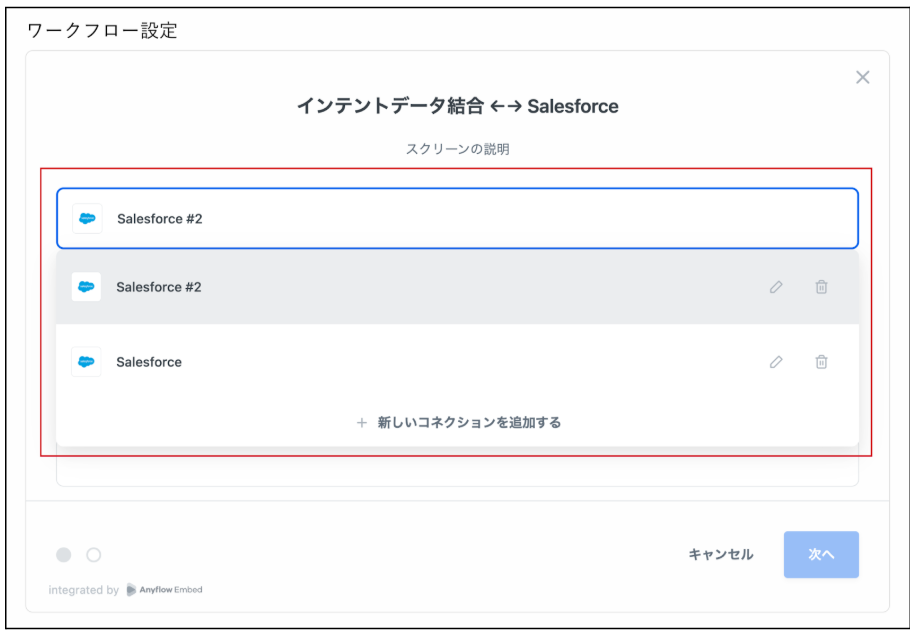Click the pencil edit icon for Salesforce #2

(777, 287)
